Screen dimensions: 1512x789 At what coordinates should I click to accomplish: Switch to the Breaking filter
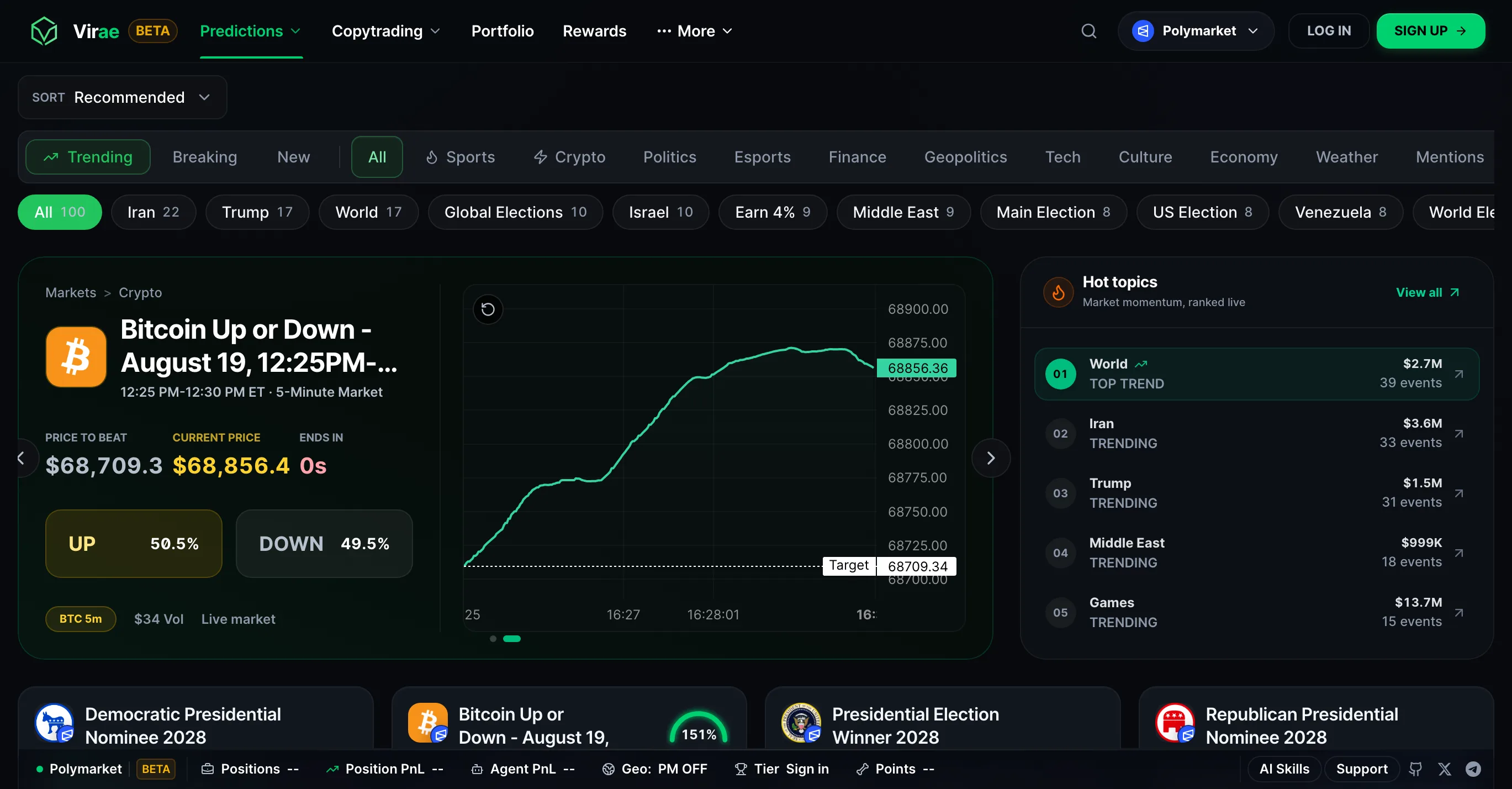point(205,157)
